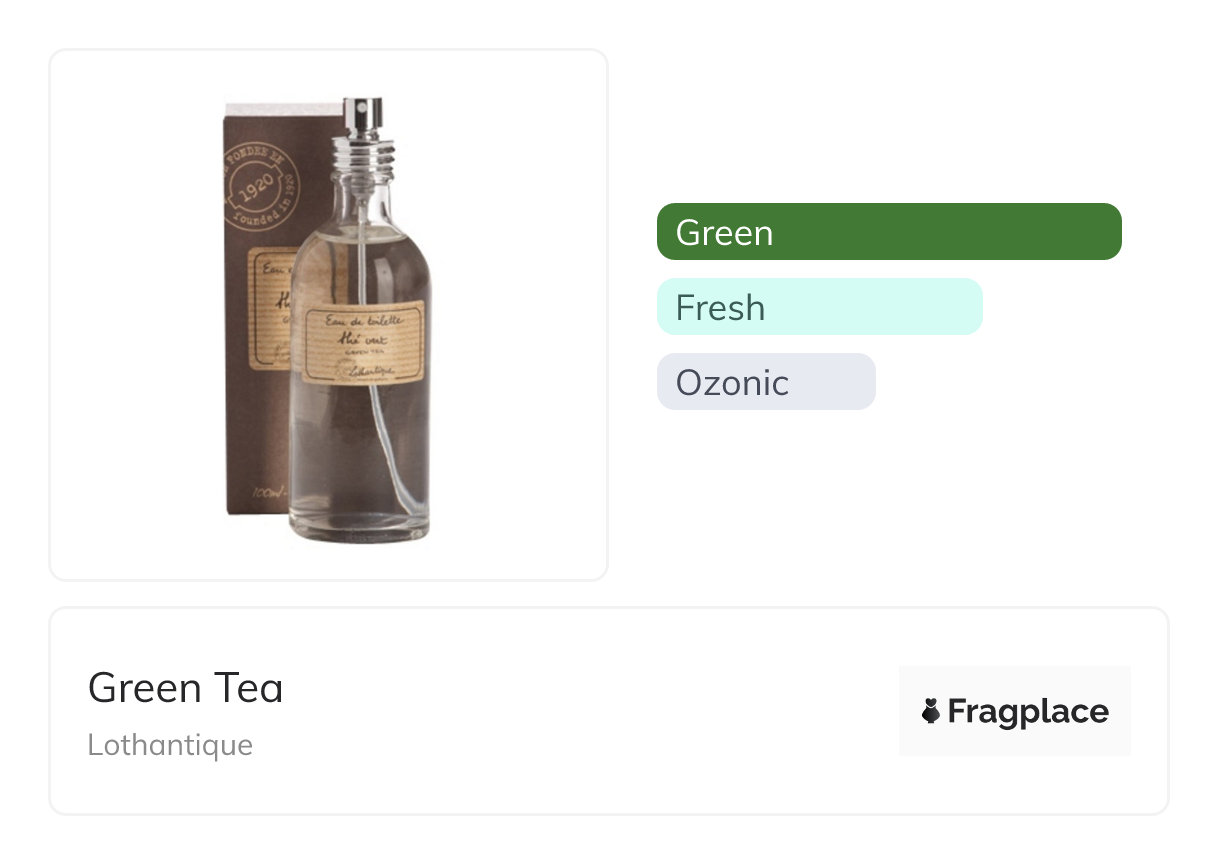Select the Fresh accord bar
Screen dimensions: 1218x864
pyautogui.click(x=819, y=307)
